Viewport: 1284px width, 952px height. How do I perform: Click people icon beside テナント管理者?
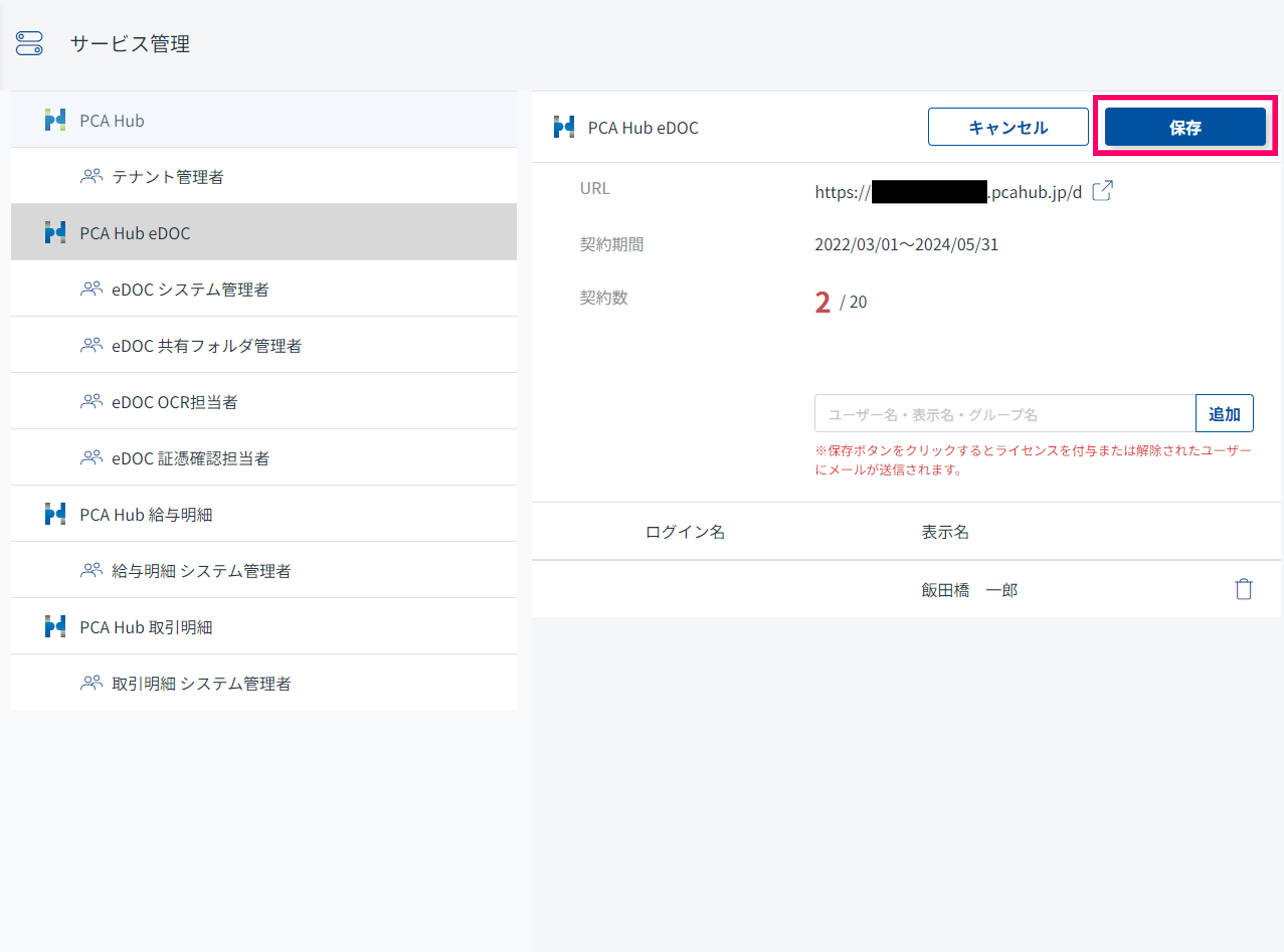(x=91, y=176)
